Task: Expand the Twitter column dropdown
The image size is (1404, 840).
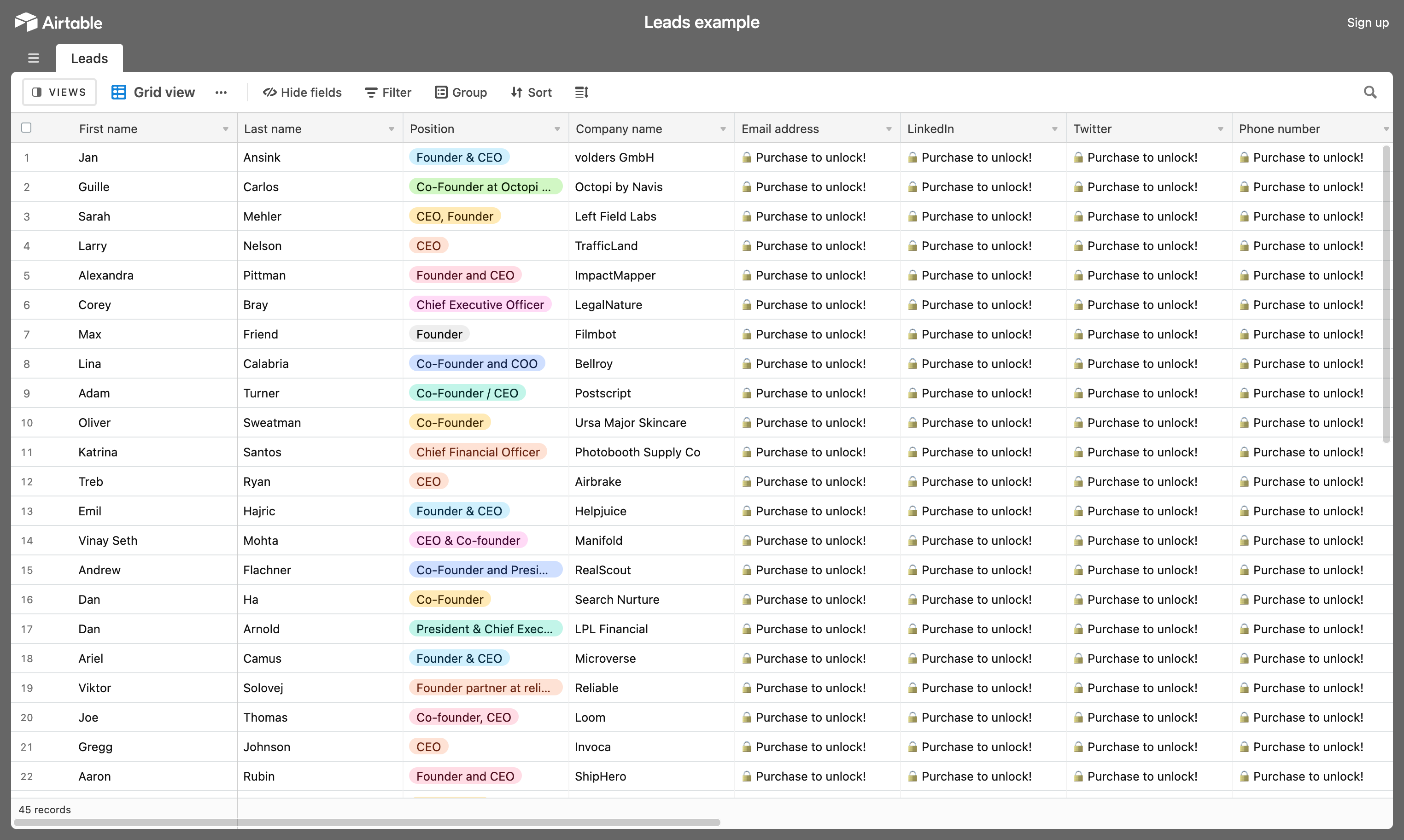Action: pos(1221,129)
